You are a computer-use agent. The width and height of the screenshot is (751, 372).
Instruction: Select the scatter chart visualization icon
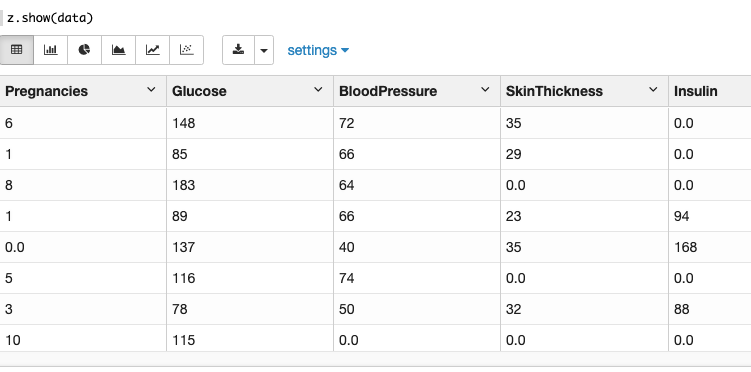click(186, 50)
